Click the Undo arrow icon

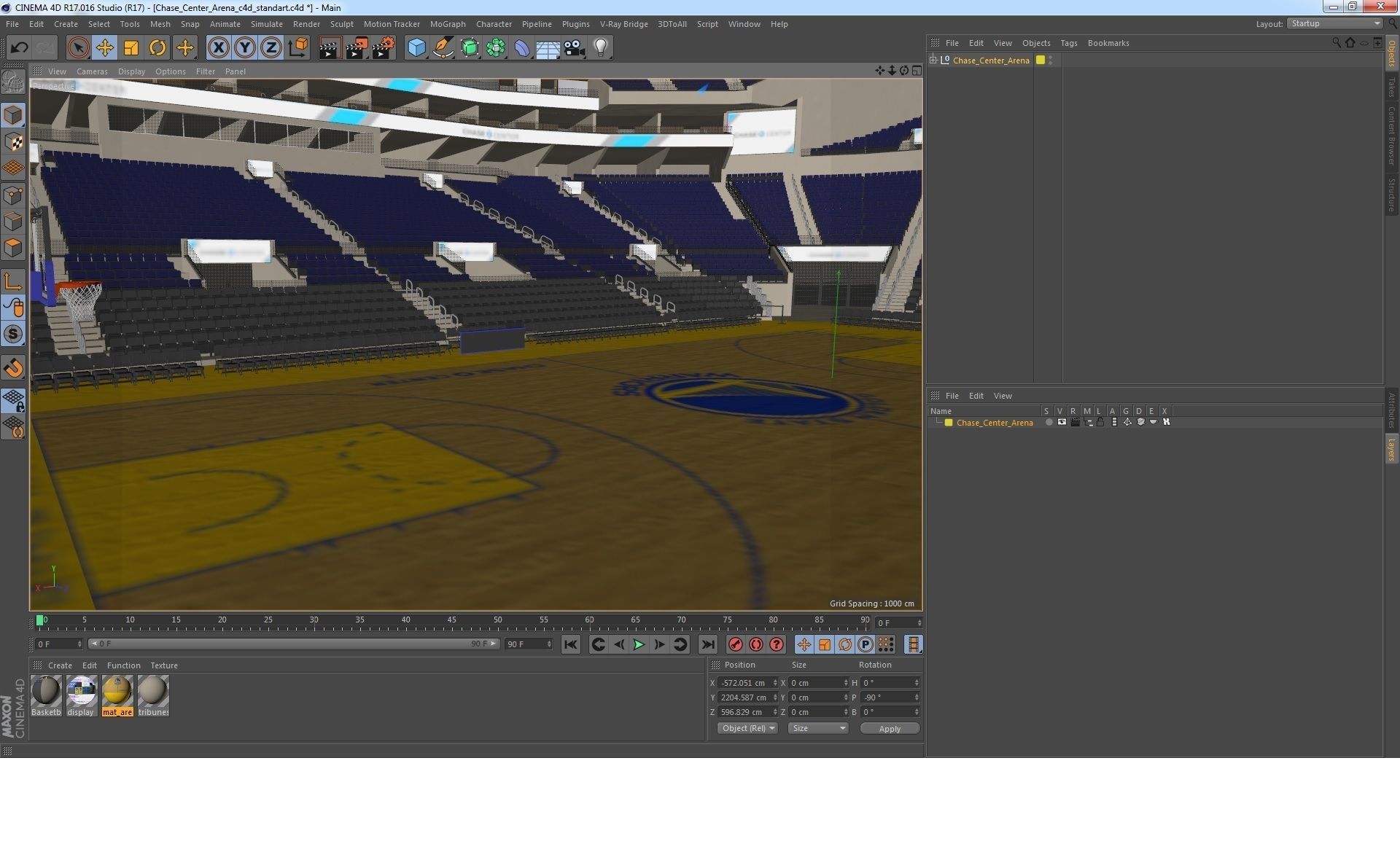point(19,48)
